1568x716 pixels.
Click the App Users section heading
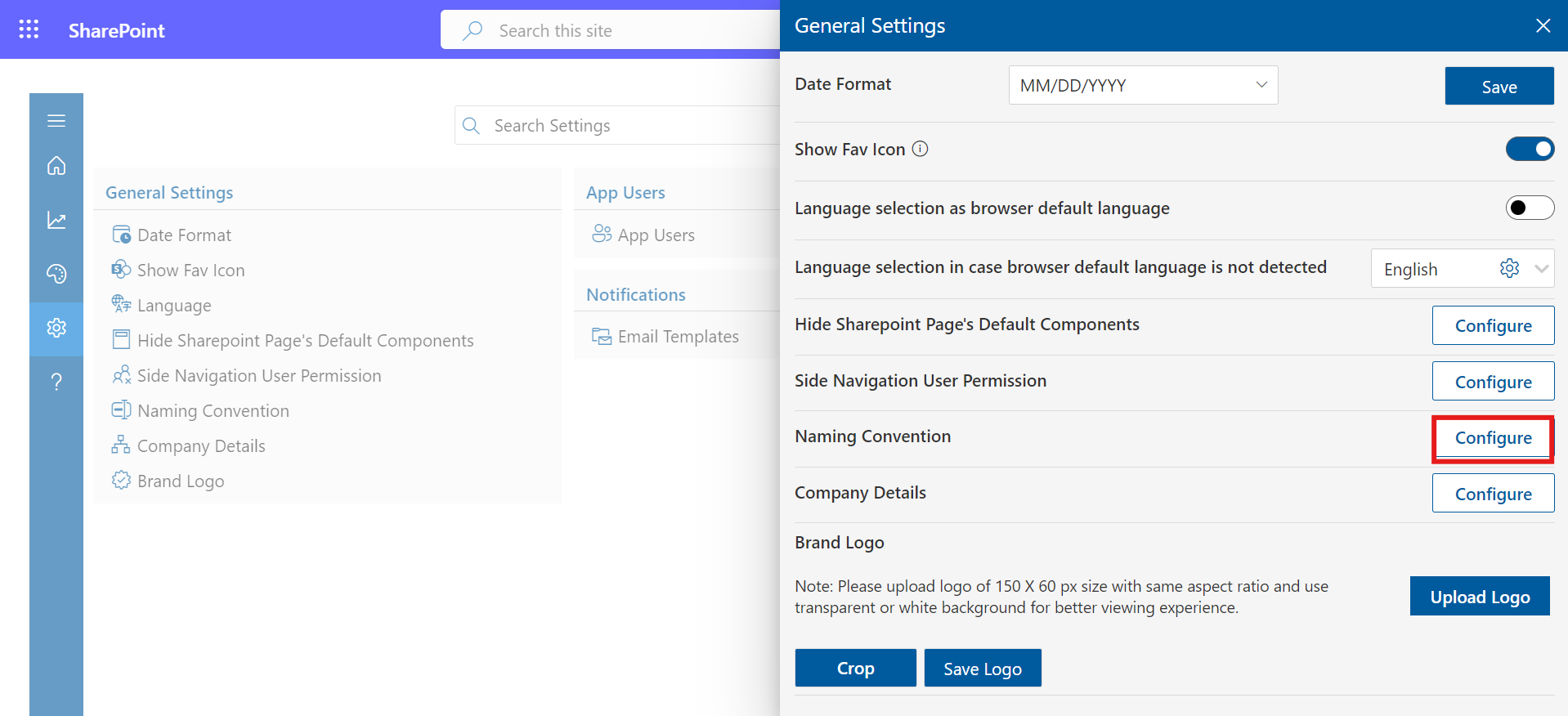tap(625, 193)
